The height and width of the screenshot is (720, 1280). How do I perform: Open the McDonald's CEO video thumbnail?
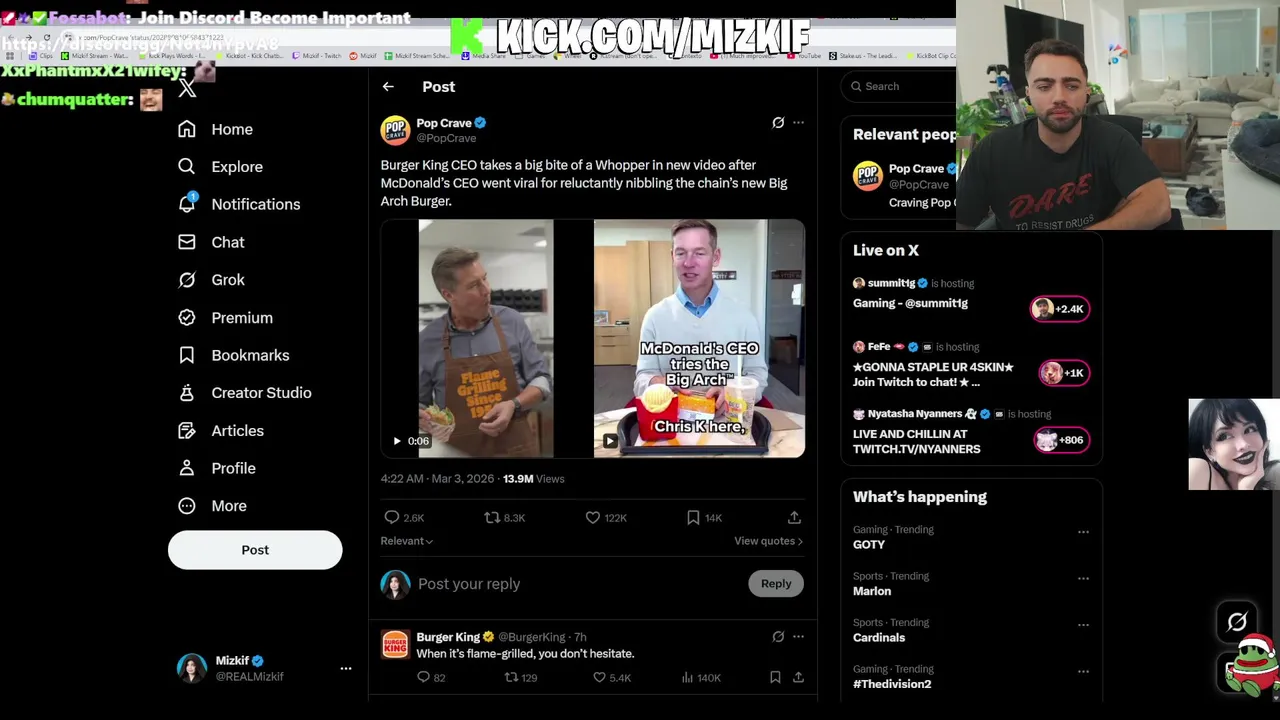coord(699,339)
